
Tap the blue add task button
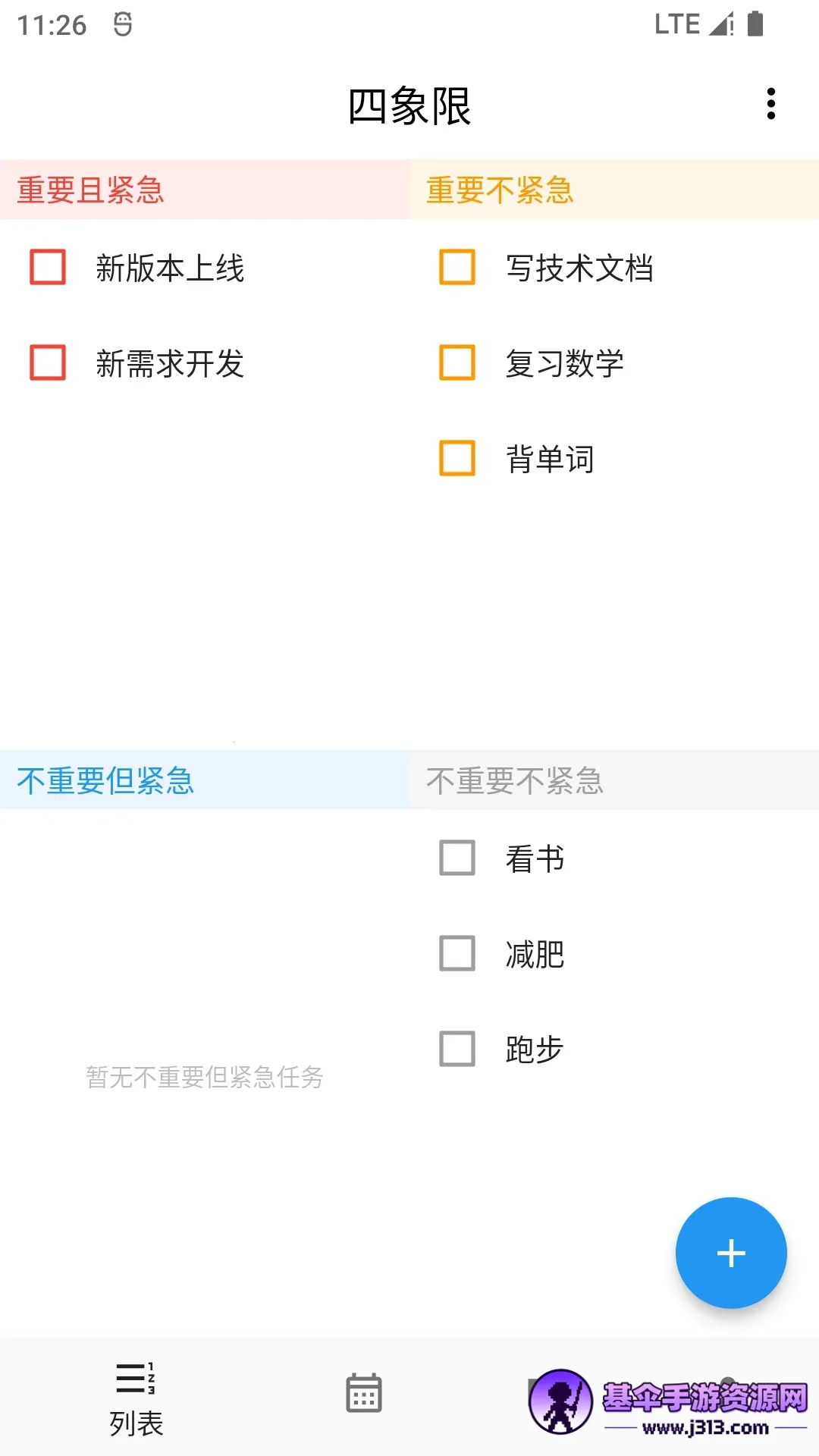pos(730,1253)
